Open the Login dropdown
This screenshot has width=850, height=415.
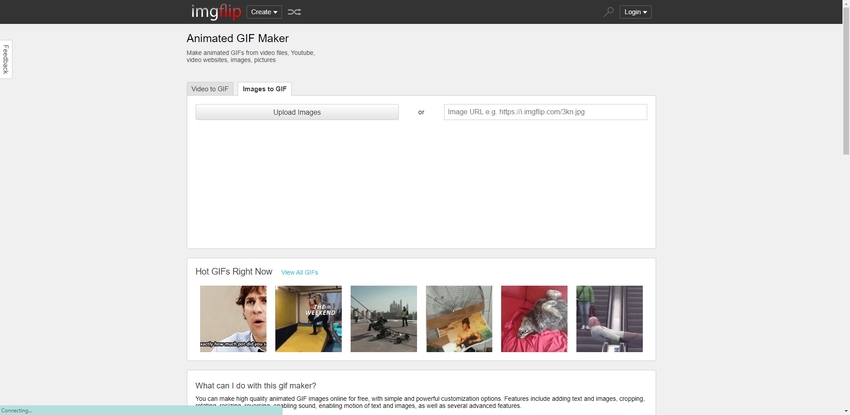click(x=635, y=12)
